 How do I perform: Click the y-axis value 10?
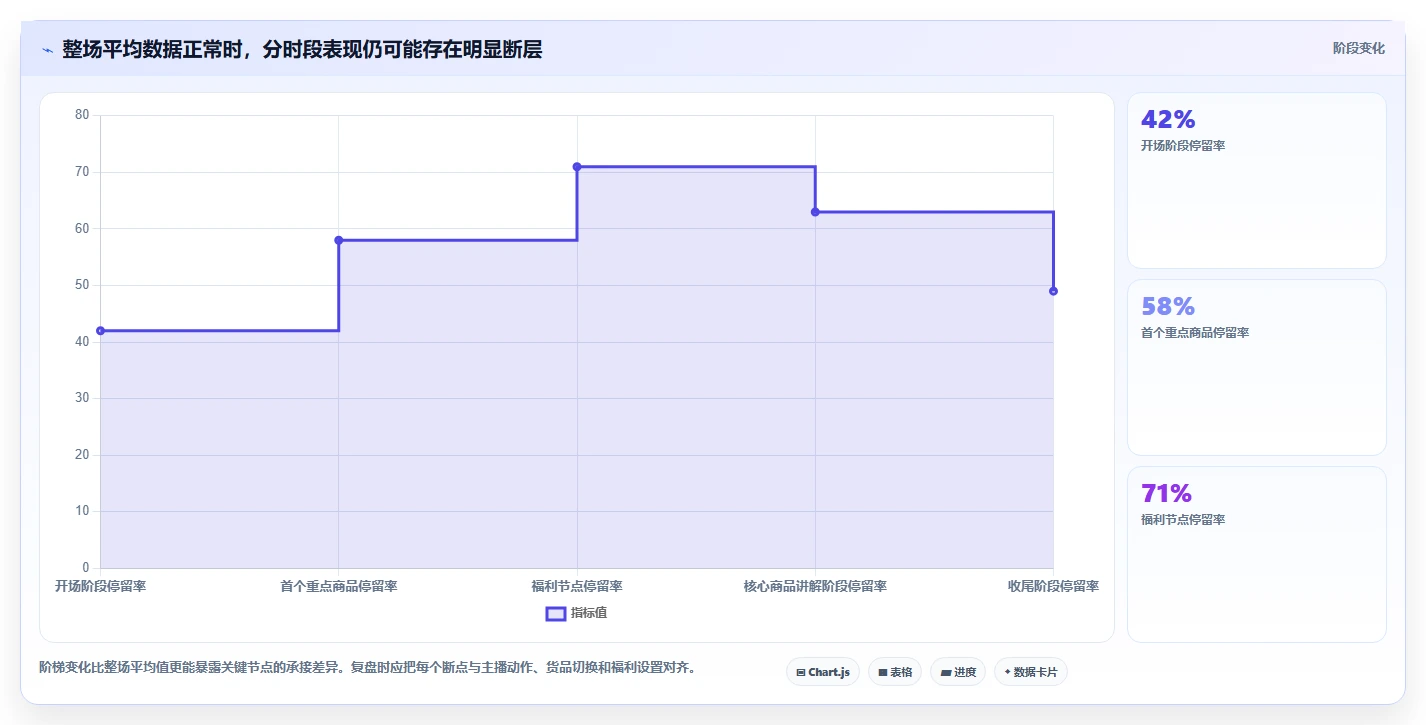tap(82, 511)
